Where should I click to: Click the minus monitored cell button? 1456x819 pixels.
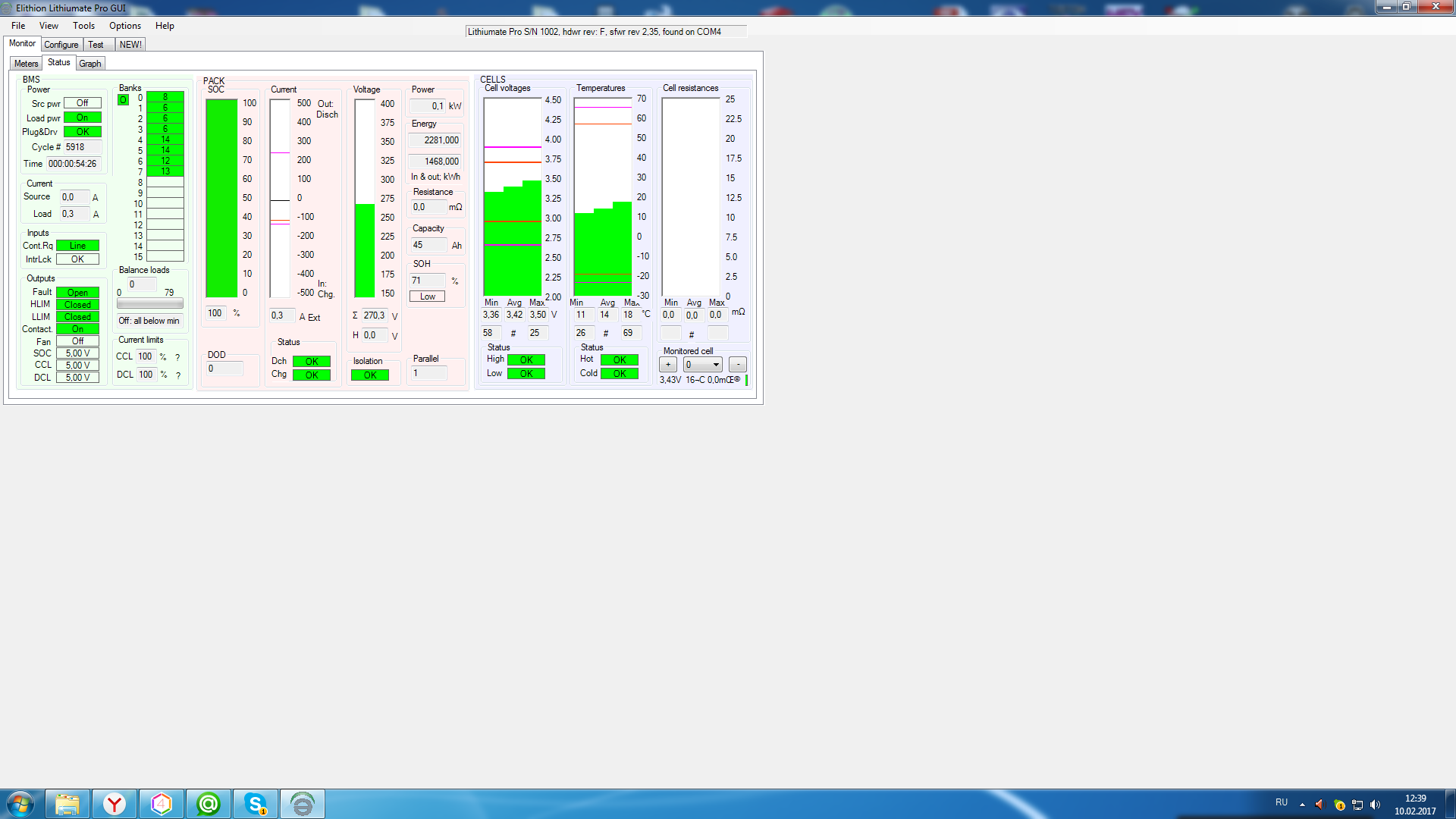point(738,365)
